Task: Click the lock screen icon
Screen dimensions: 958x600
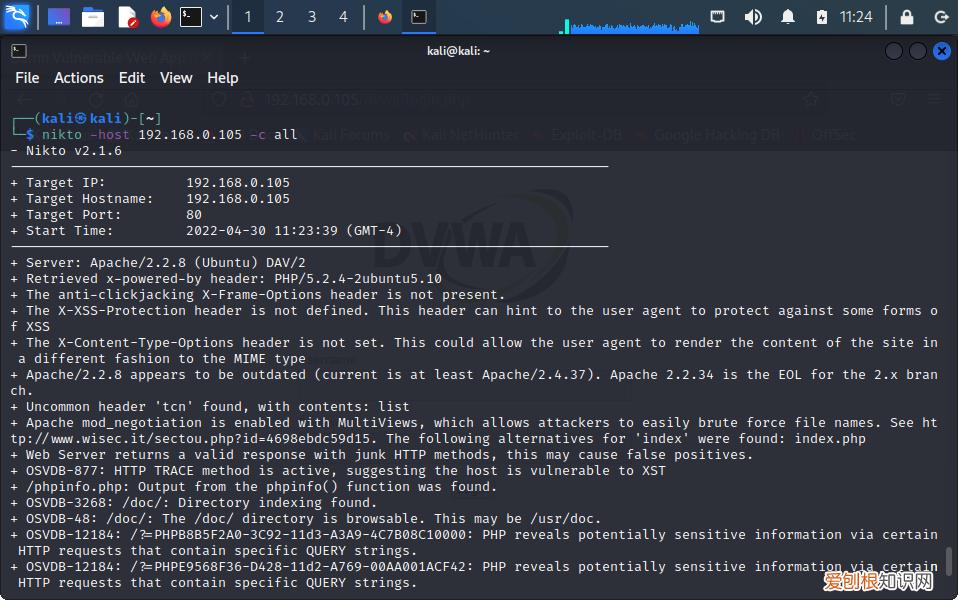Action: point(907,17)
